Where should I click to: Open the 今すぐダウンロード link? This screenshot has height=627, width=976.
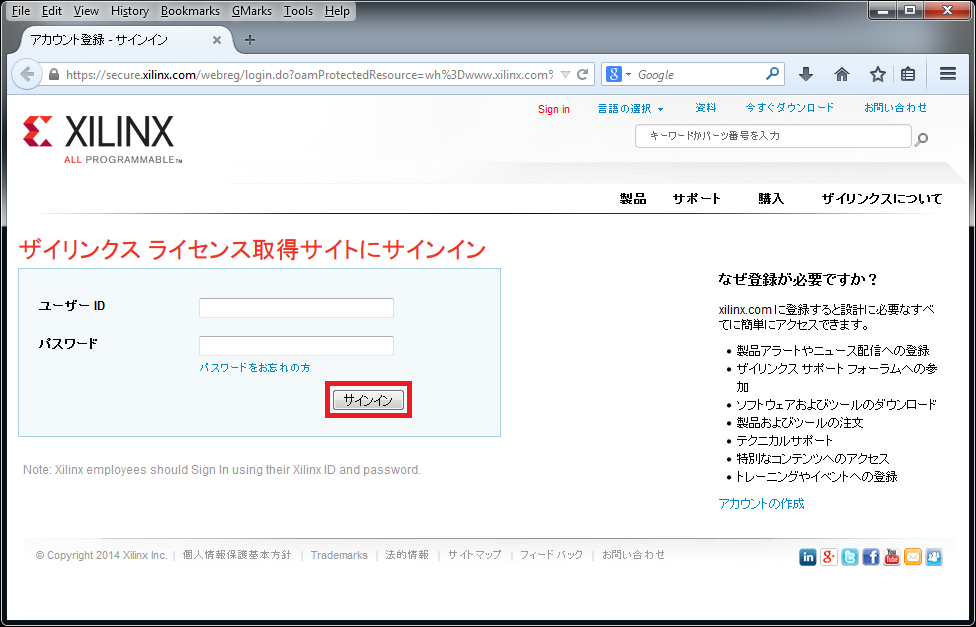pos(789,108)
